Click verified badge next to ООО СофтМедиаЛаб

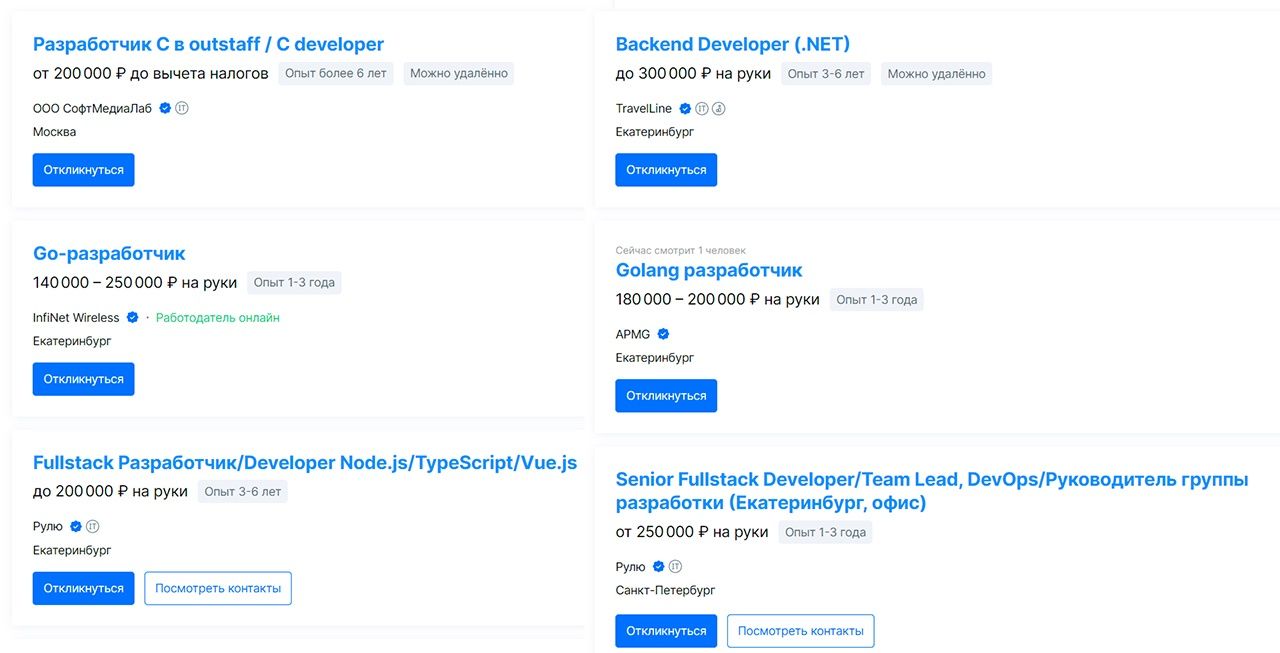165,108
